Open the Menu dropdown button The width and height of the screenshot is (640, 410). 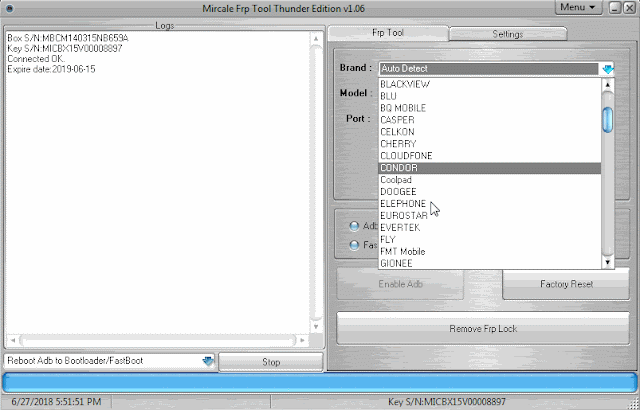click(x=578, y=7)
